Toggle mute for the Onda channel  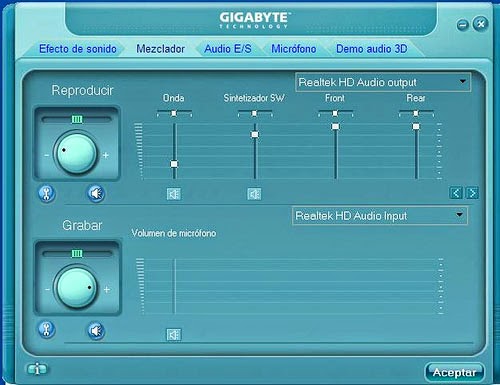174,194
